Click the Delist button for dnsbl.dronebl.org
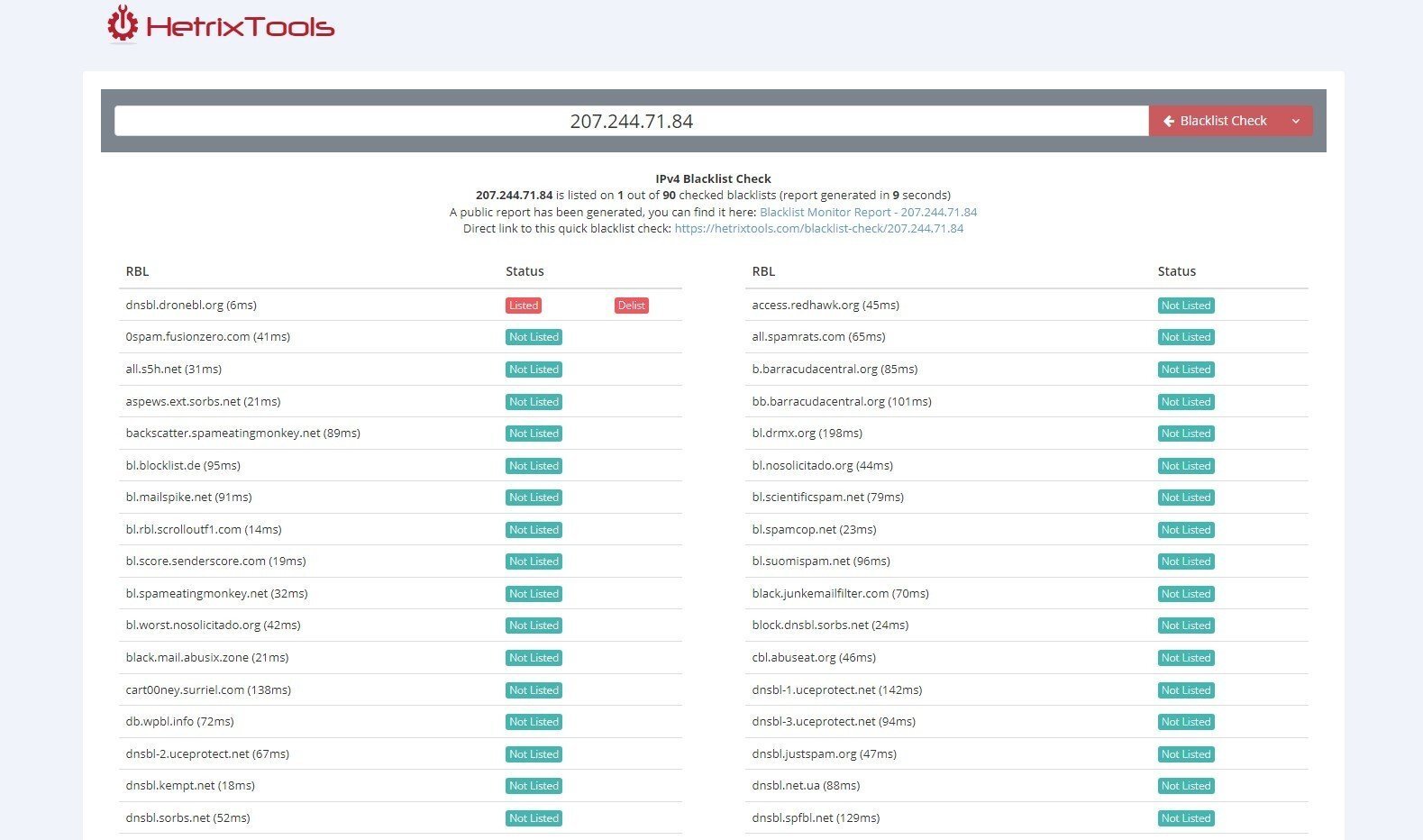This screenshot has width=1423, height=840. pyautogui.click(x=631, y=306)
